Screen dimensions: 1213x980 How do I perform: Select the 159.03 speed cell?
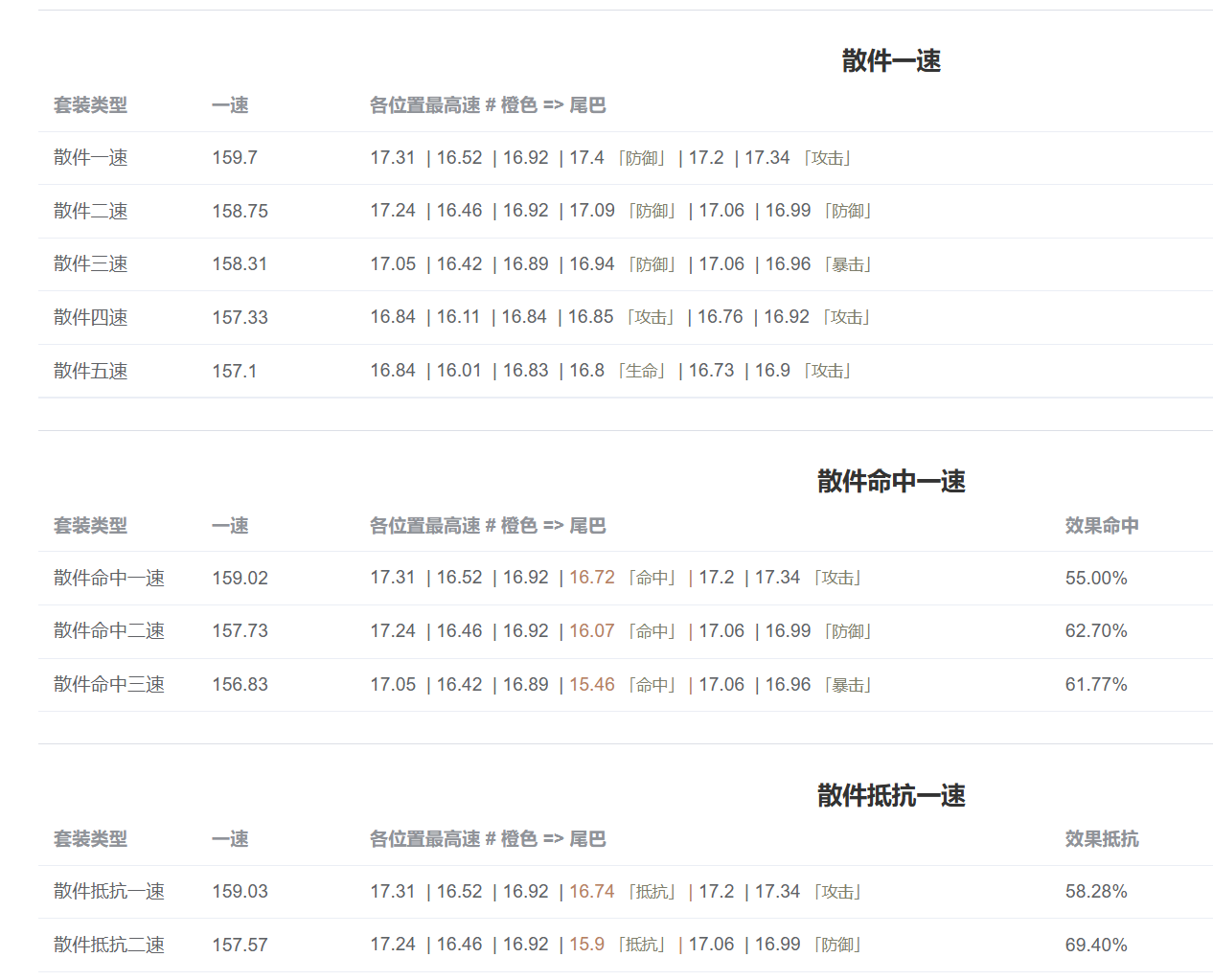point(240,892)
